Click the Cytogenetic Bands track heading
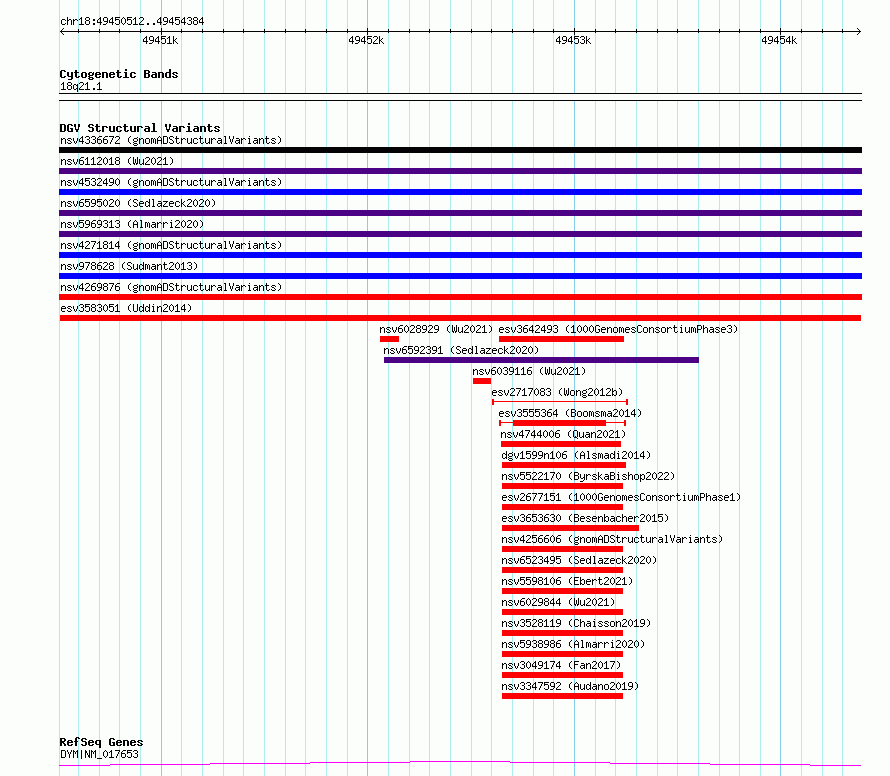This screenshot has height=776, width=890. click(x=119, y=74)
